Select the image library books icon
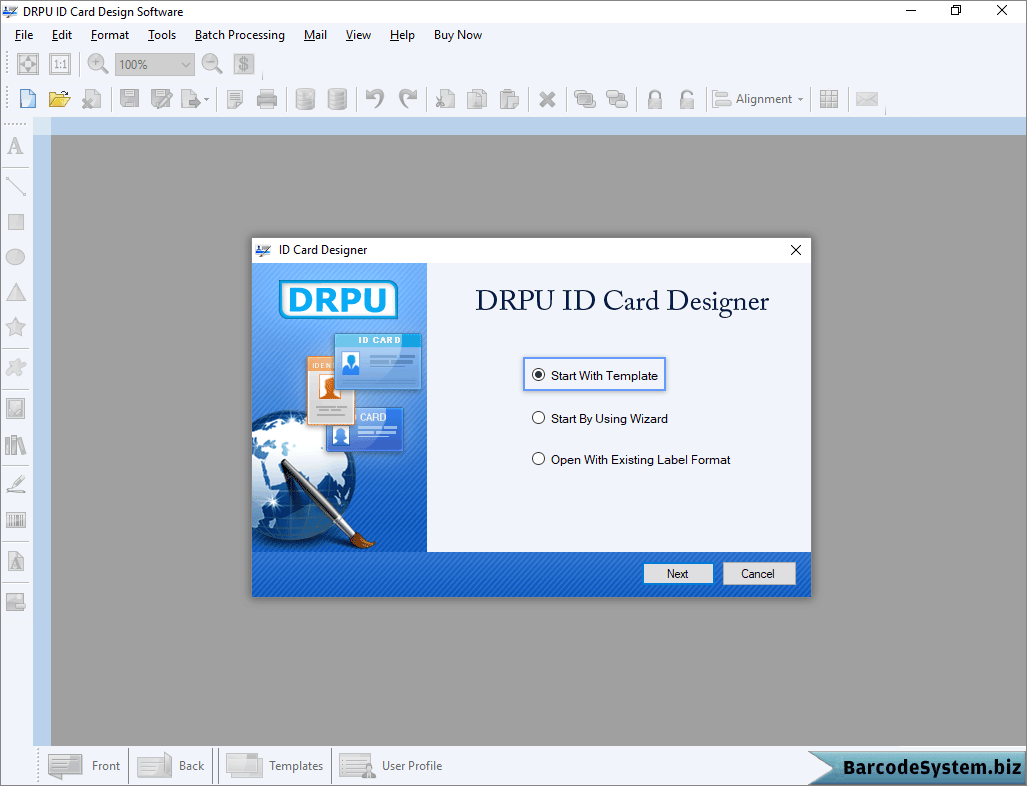The image size is (1027, 786). (x=16, y=445)
